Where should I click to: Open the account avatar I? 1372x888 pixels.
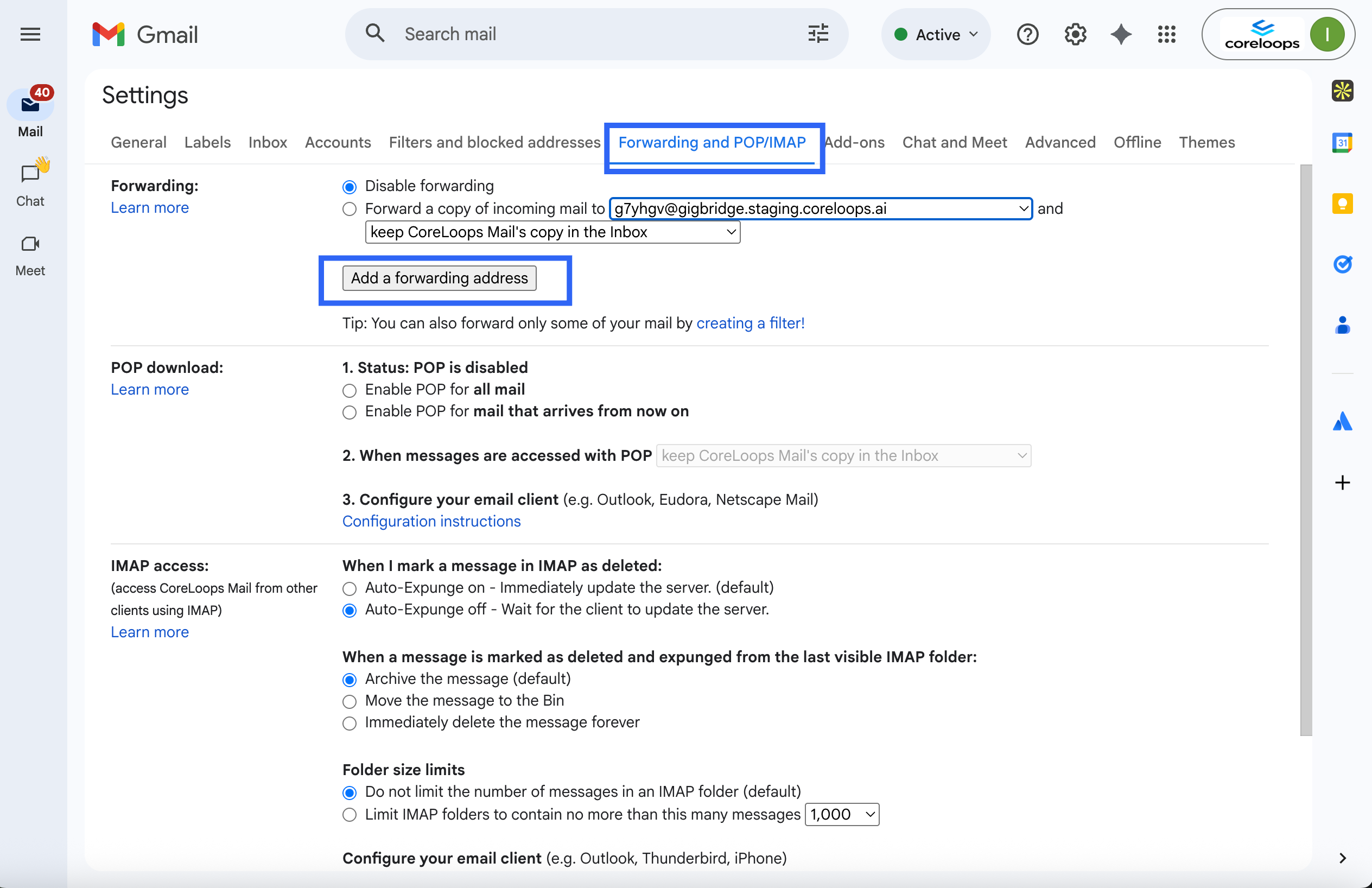coord(1326,35)
